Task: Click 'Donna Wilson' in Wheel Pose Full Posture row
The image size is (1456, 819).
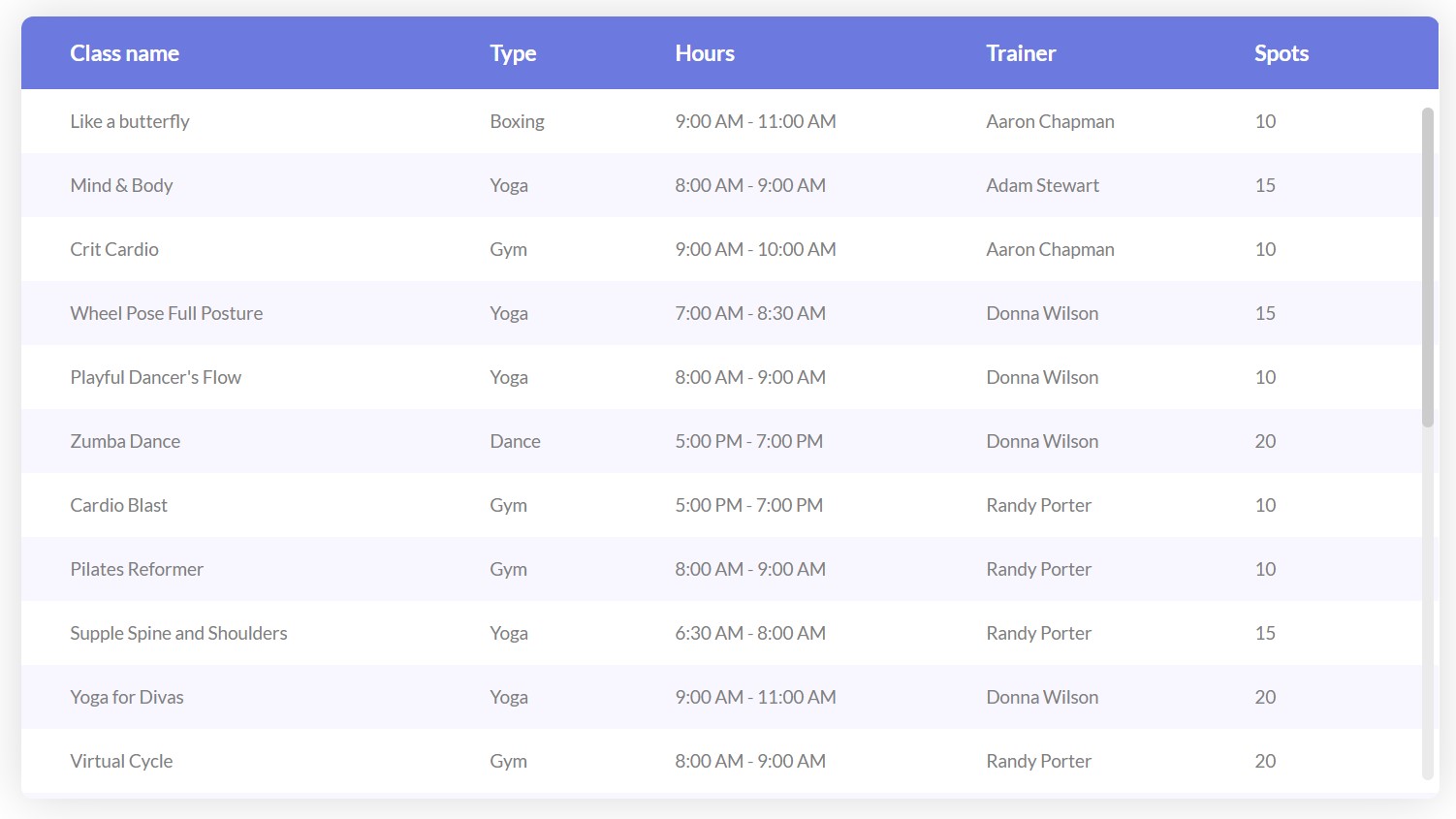Action: click(1042, 313)
